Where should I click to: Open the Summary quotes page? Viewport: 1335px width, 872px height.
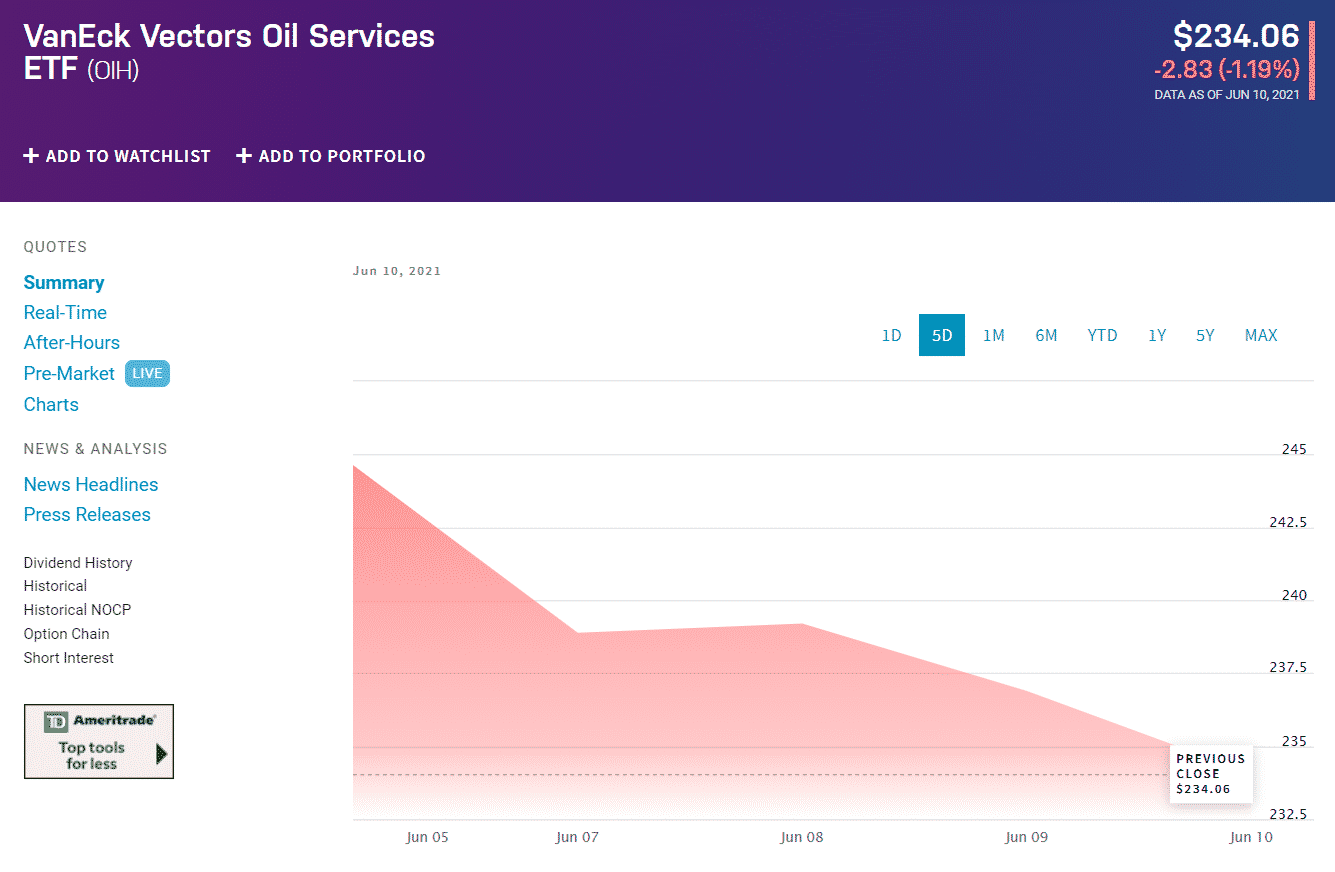tap(64, 283)
